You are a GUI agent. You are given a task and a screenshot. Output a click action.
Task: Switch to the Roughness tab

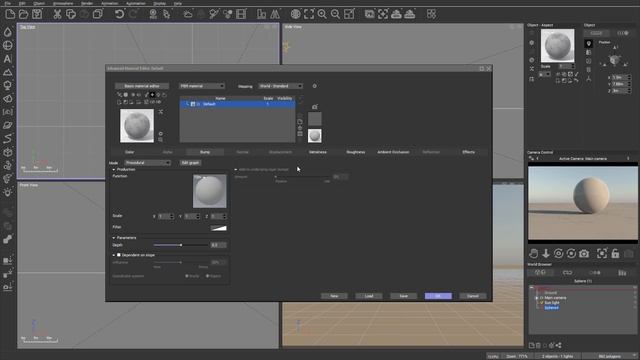tap(356, 152)
